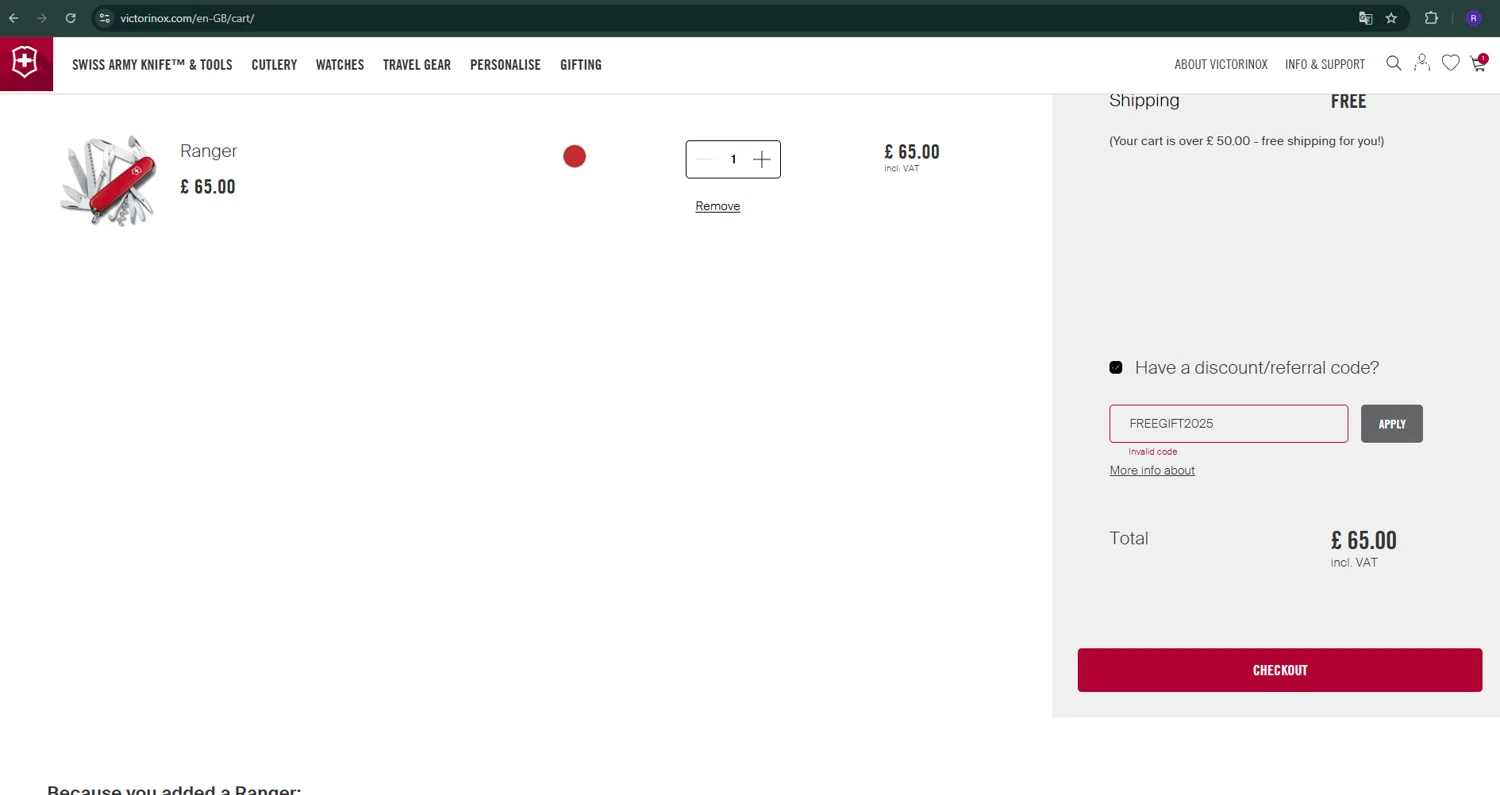
Task: Click the discount code input field
Action: 1229,424
